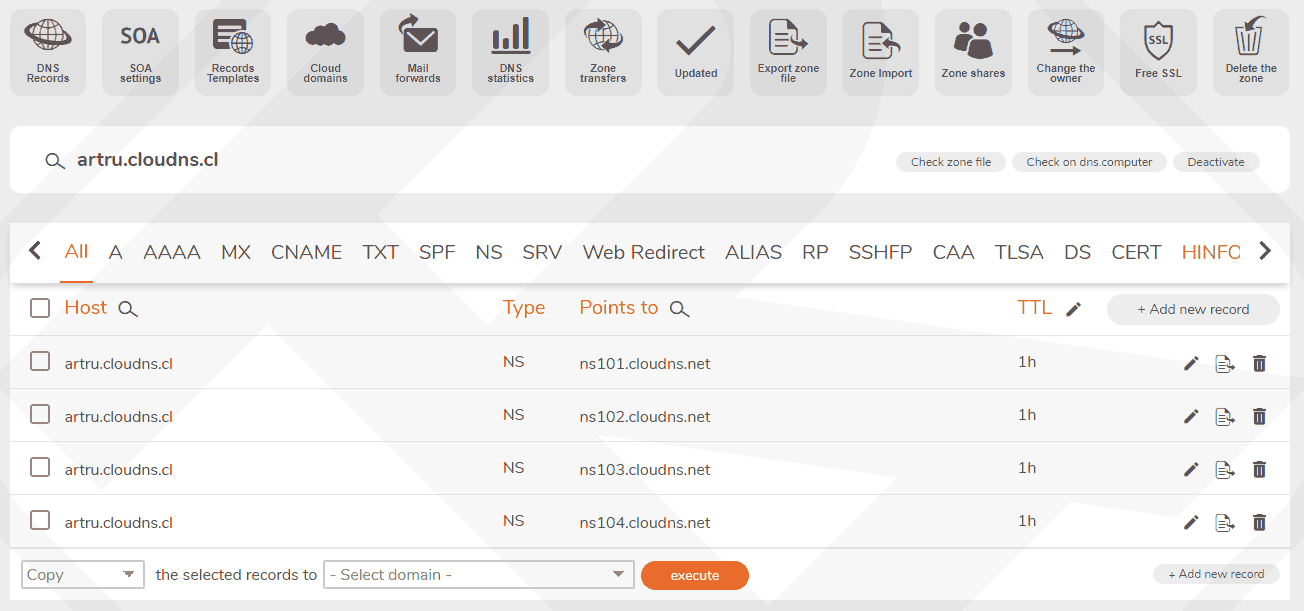
Task: Click the Updated checkmark icon
Action: pos(695,52)
